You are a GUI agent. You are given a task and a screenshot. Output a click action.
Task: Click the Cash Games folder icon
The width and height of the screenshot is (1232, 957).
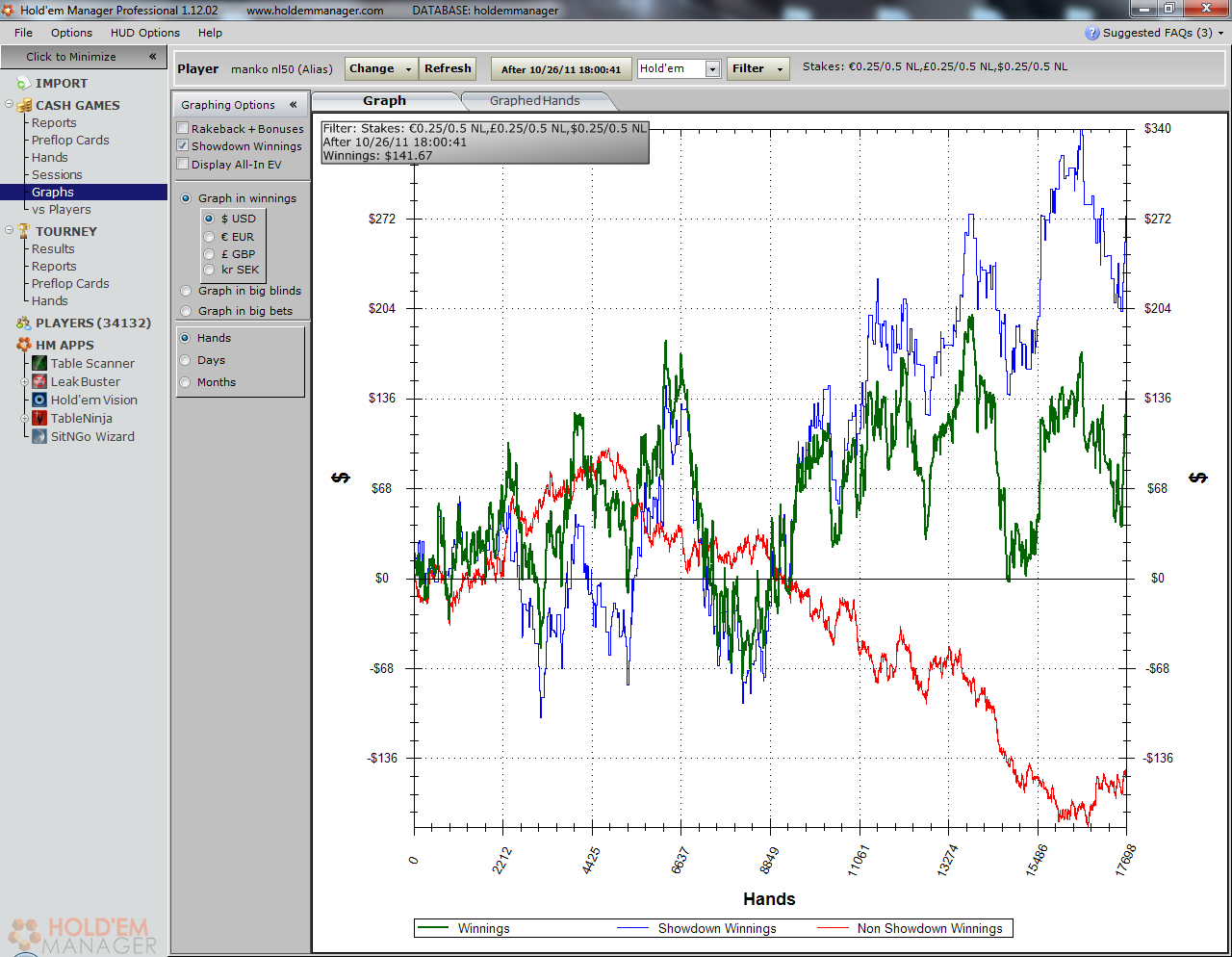[25, 105]
